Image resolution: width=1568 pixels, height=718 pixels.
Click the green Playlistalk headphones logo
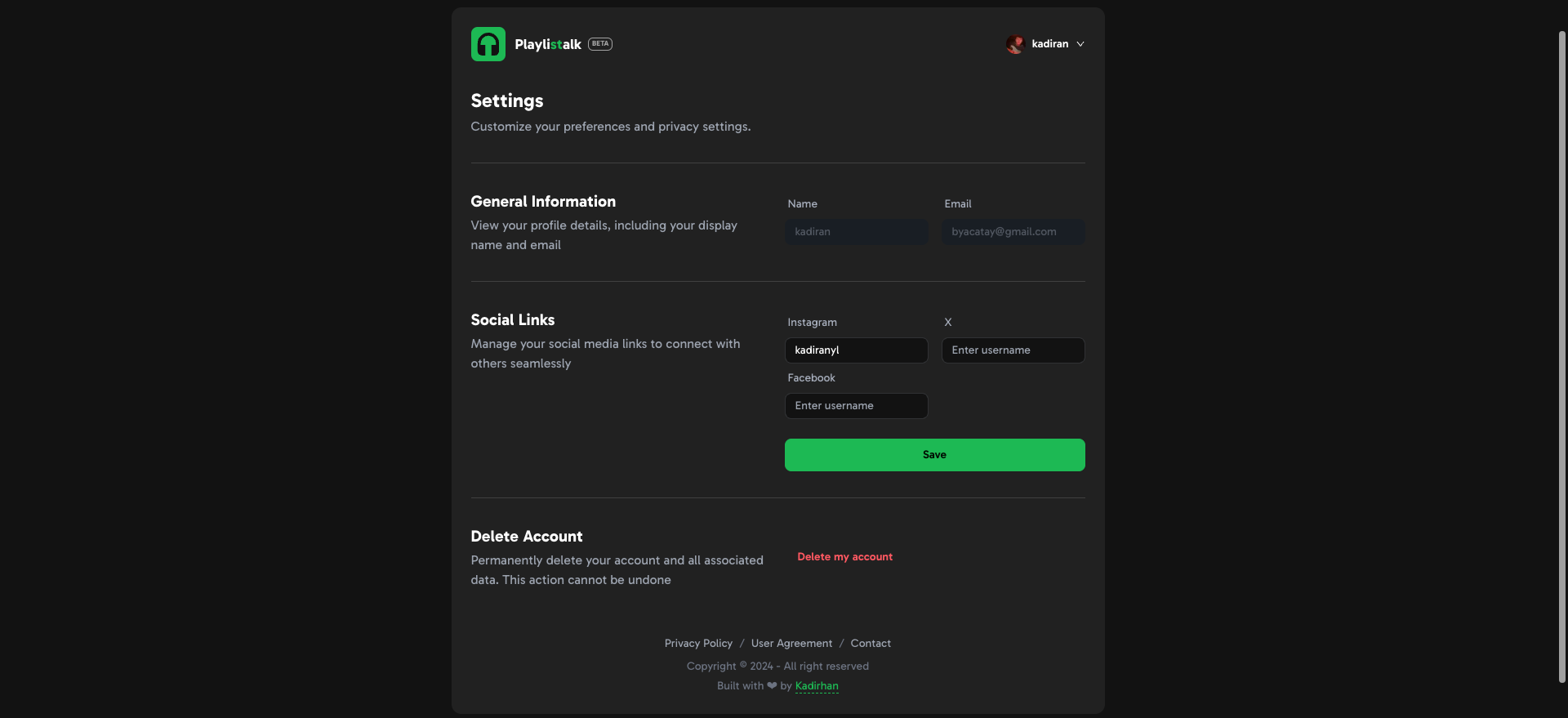(488, 44)
